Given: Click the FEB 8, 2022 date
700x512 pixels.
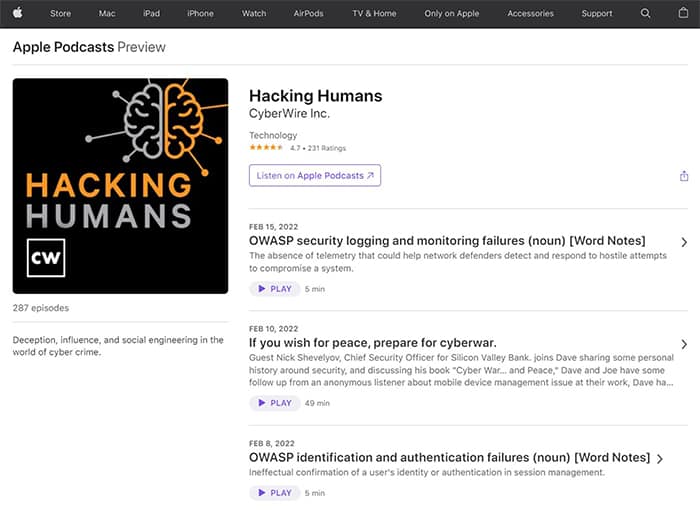Looking at the screenshot, I should coord(271,443).
